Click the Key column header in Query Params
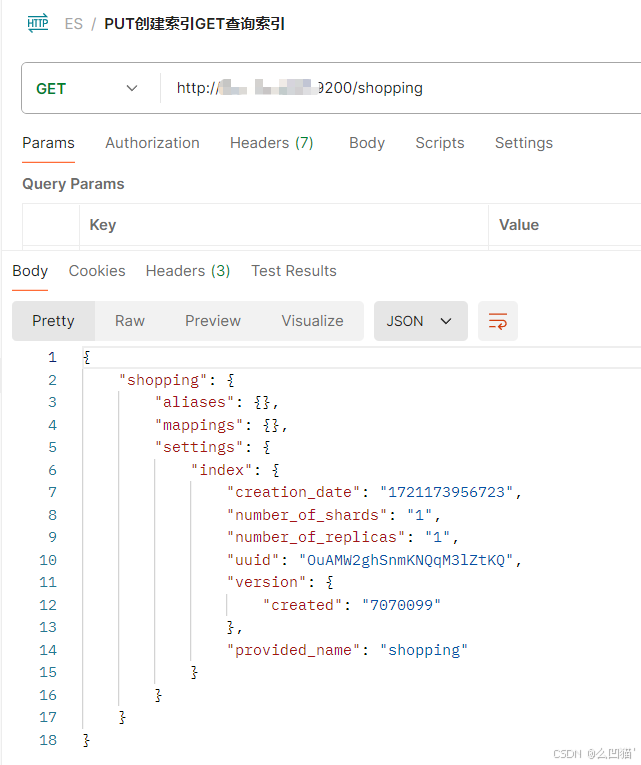This screenshot has height=765, width=641. click(103, 225)
